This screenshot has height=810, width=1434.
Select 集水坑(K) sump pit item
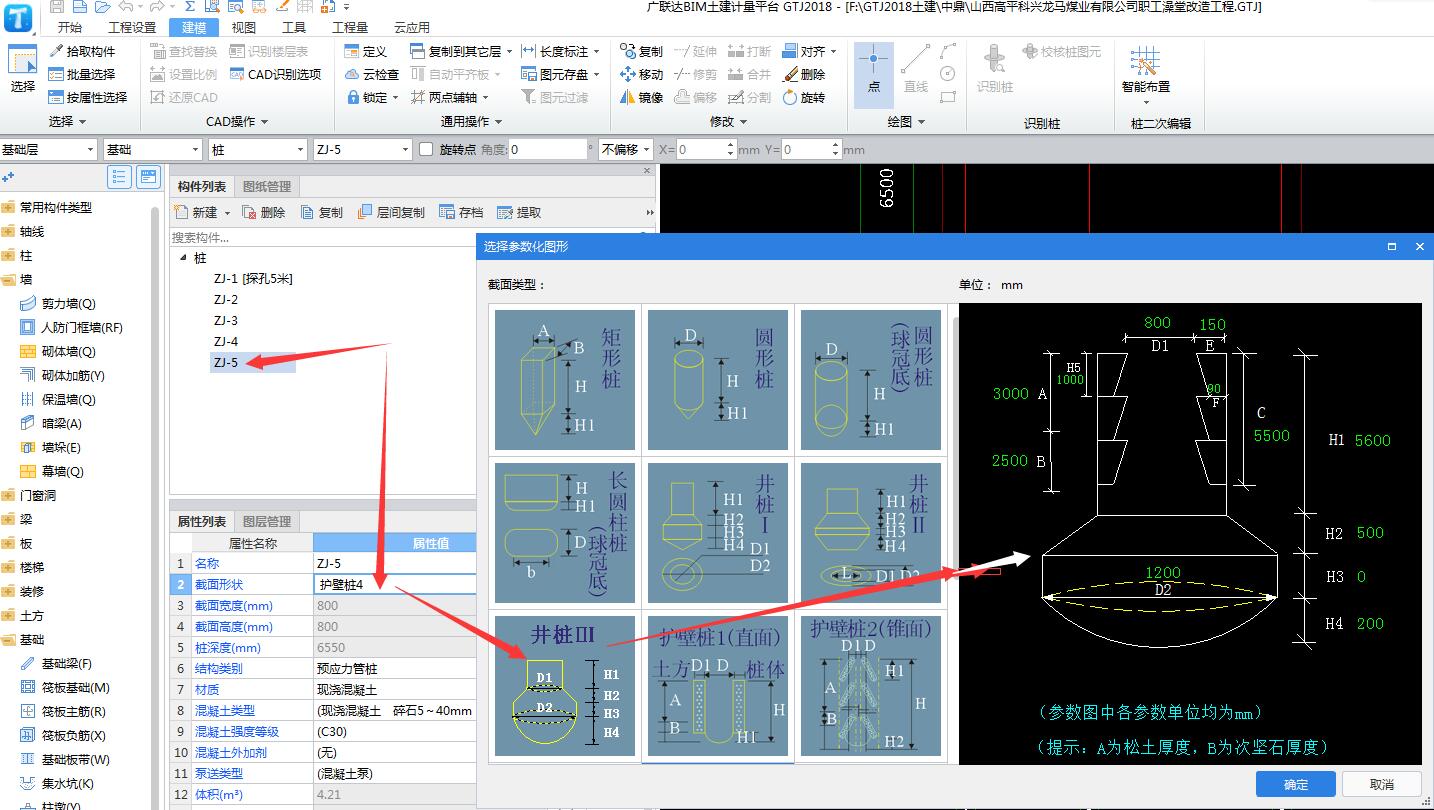(x=57, y=784)
